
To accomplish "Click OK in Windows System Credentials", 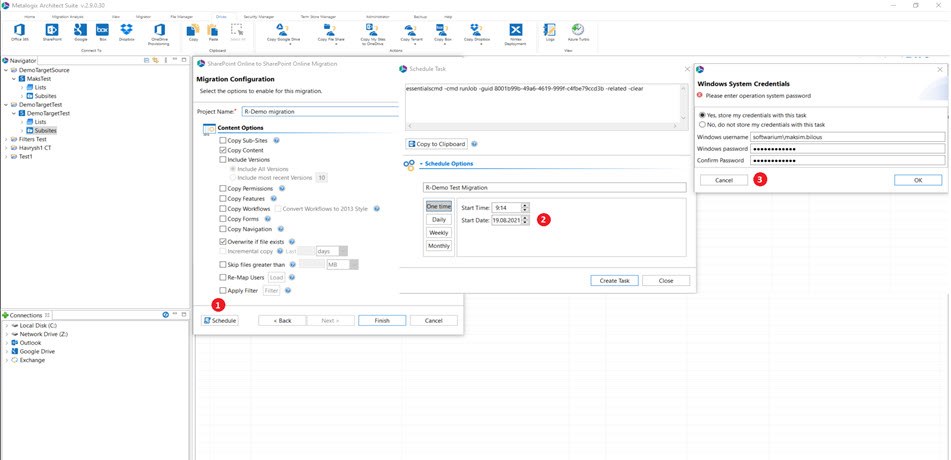I will click(918, 180).
